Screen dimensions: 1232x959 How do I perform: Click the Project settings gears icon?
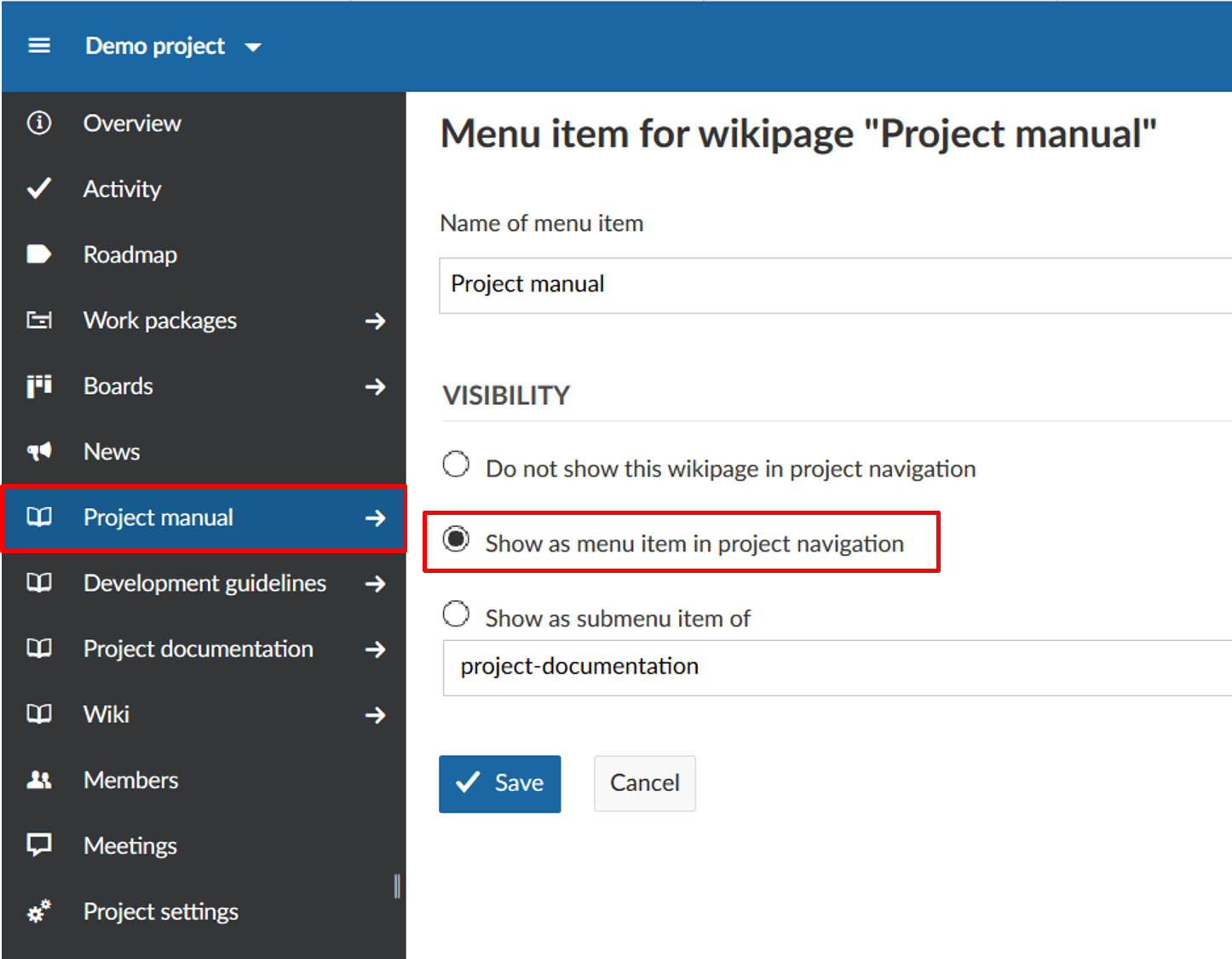39,911
